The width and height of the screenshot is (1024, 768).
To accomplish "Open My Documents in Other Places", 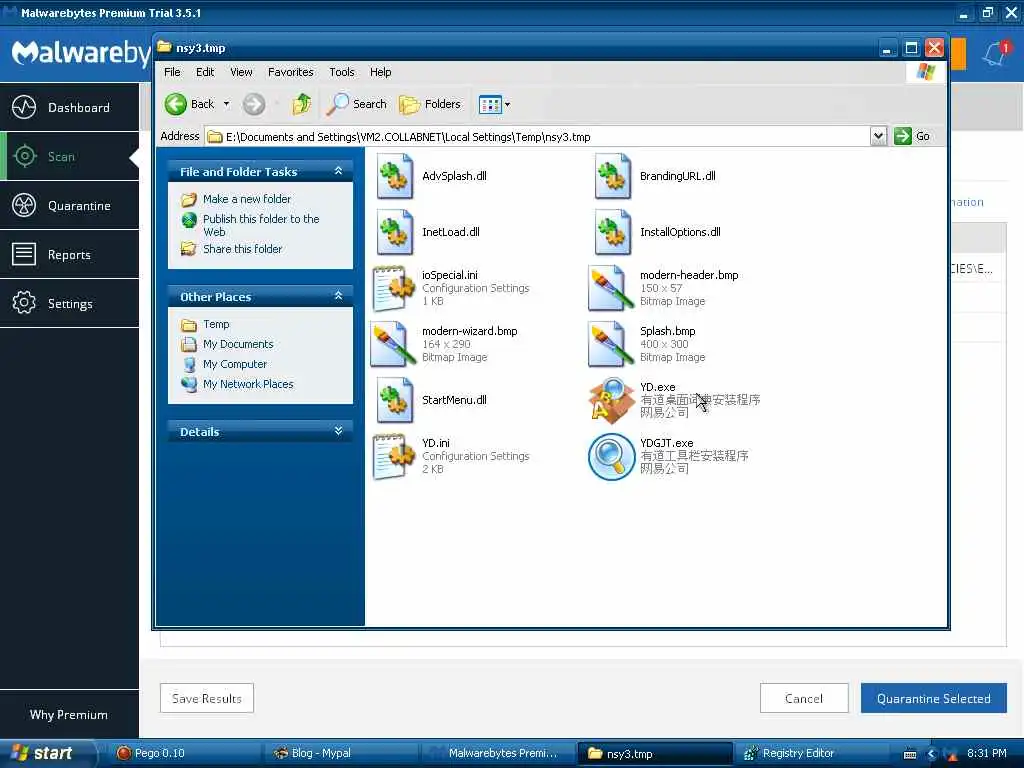I will [x=238, y=344].
